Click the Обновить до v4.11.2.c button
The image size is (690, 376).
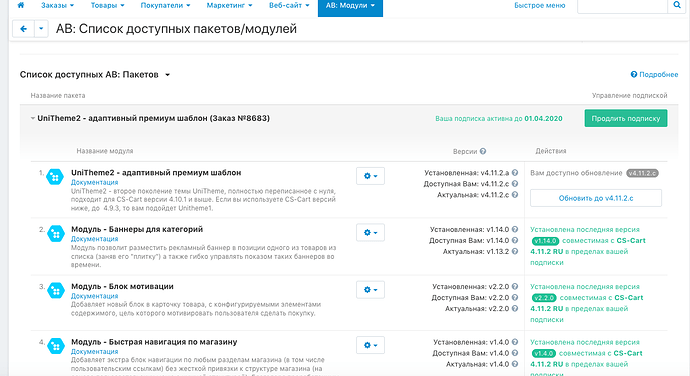pos(596,198)
